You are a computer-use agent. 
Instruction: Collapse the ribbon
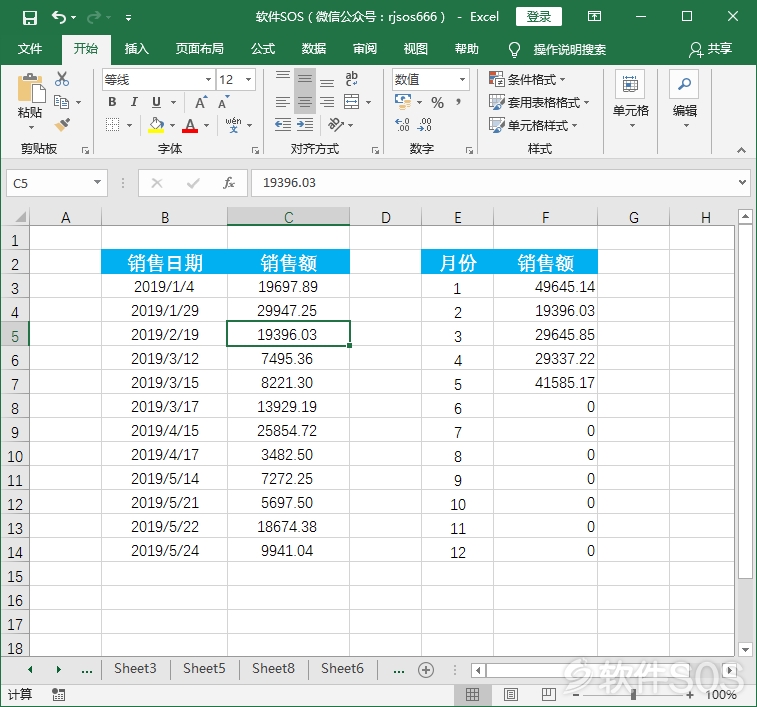[741, 150]
